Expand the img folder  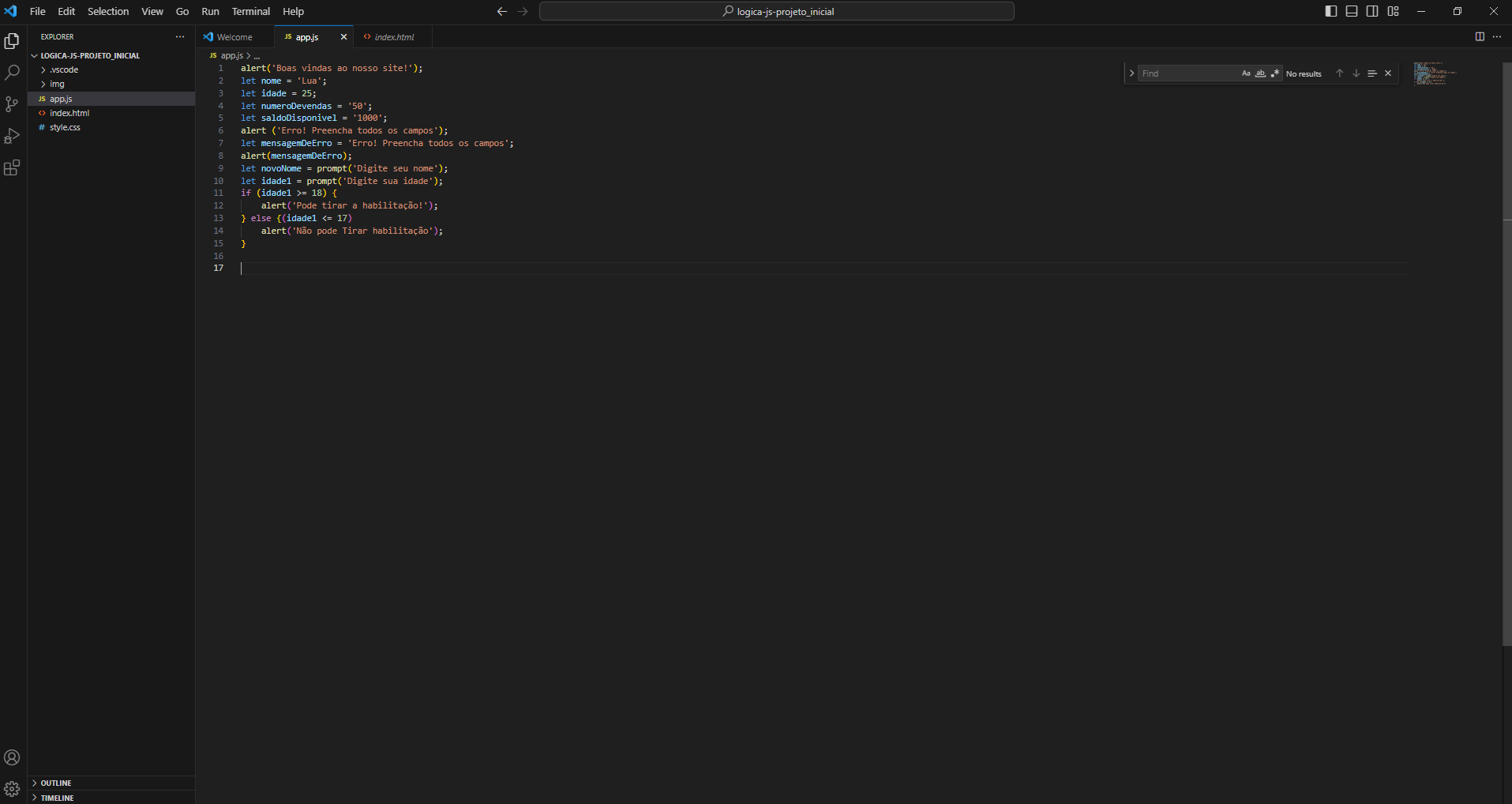pos(111,84)
